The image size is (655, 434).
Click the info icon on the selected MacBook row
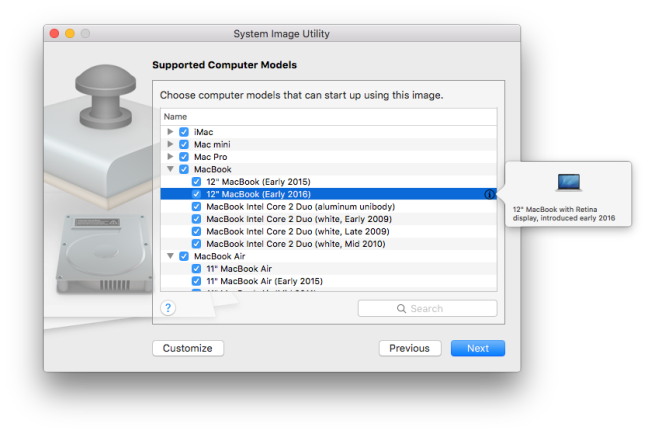489,194
